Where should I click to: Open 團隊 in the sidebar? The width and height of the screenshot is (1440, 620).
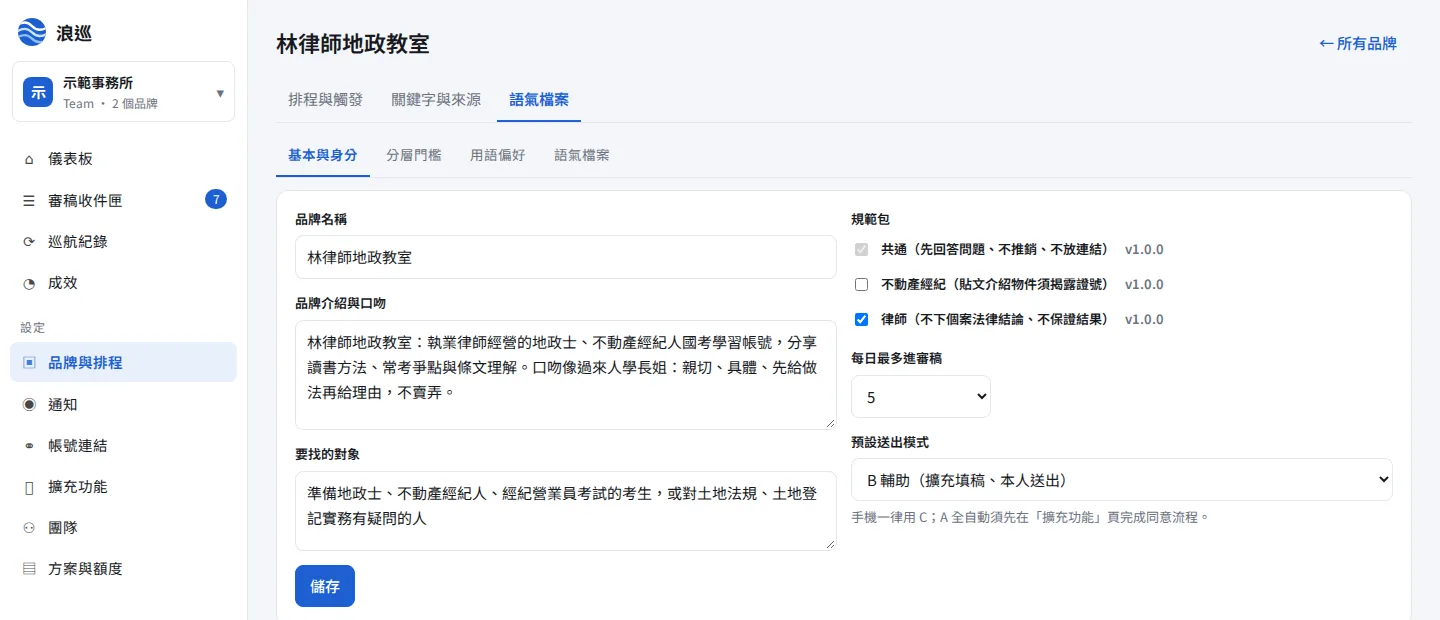coord(123,527)
